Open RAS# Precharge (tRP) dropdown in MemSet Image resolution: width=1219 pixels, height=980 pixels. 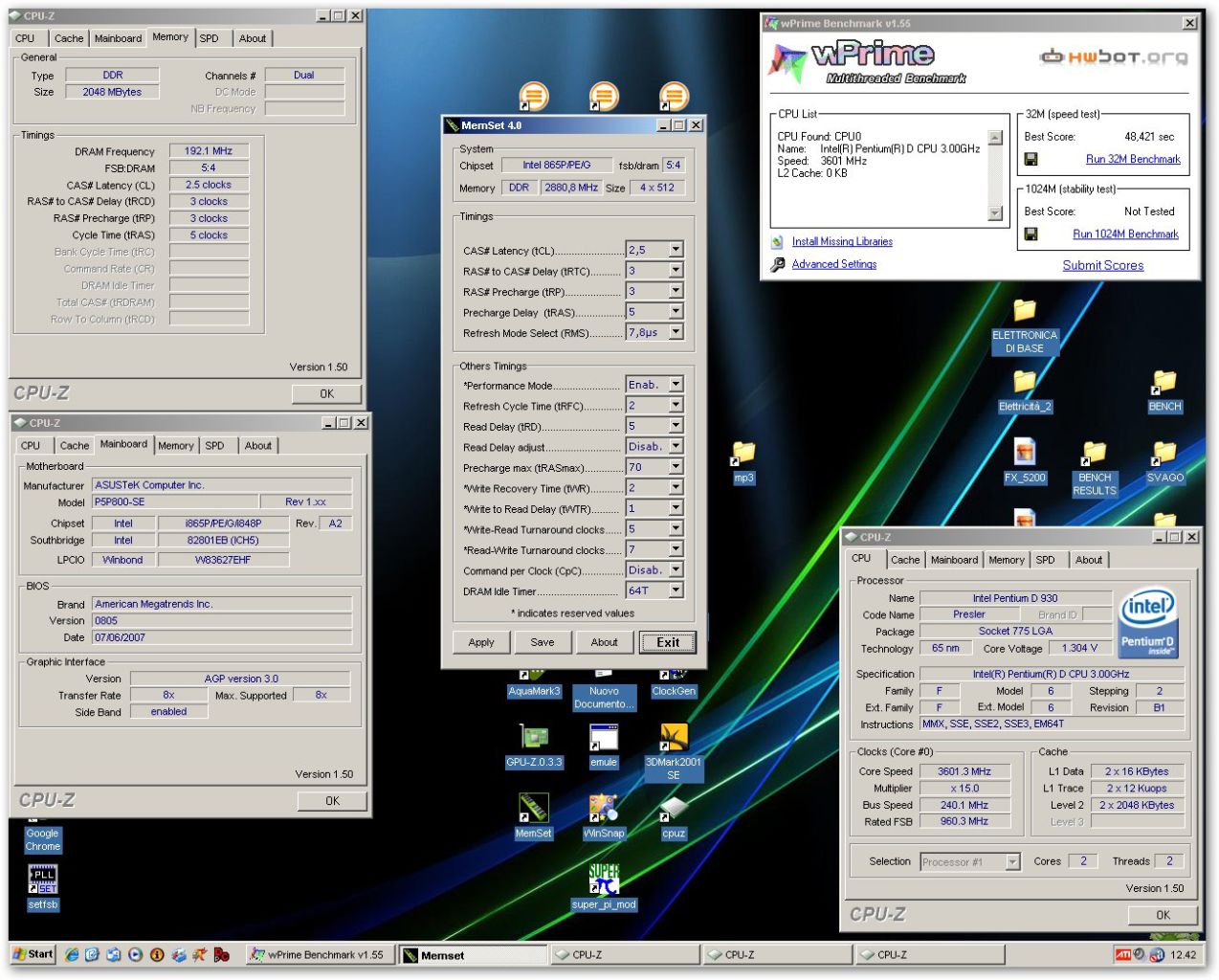[676, 291]
